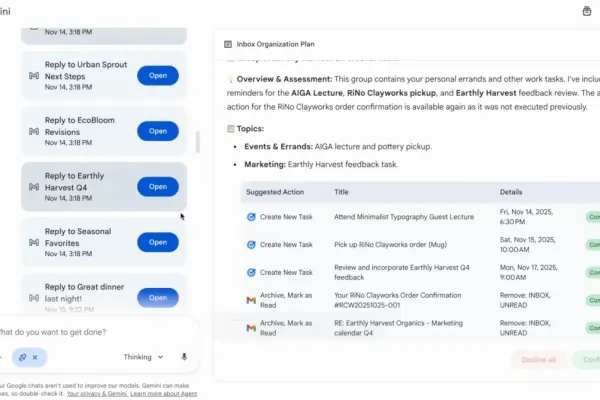Click the lightbulb icon beside Overview & Assessment

(230, 79)
